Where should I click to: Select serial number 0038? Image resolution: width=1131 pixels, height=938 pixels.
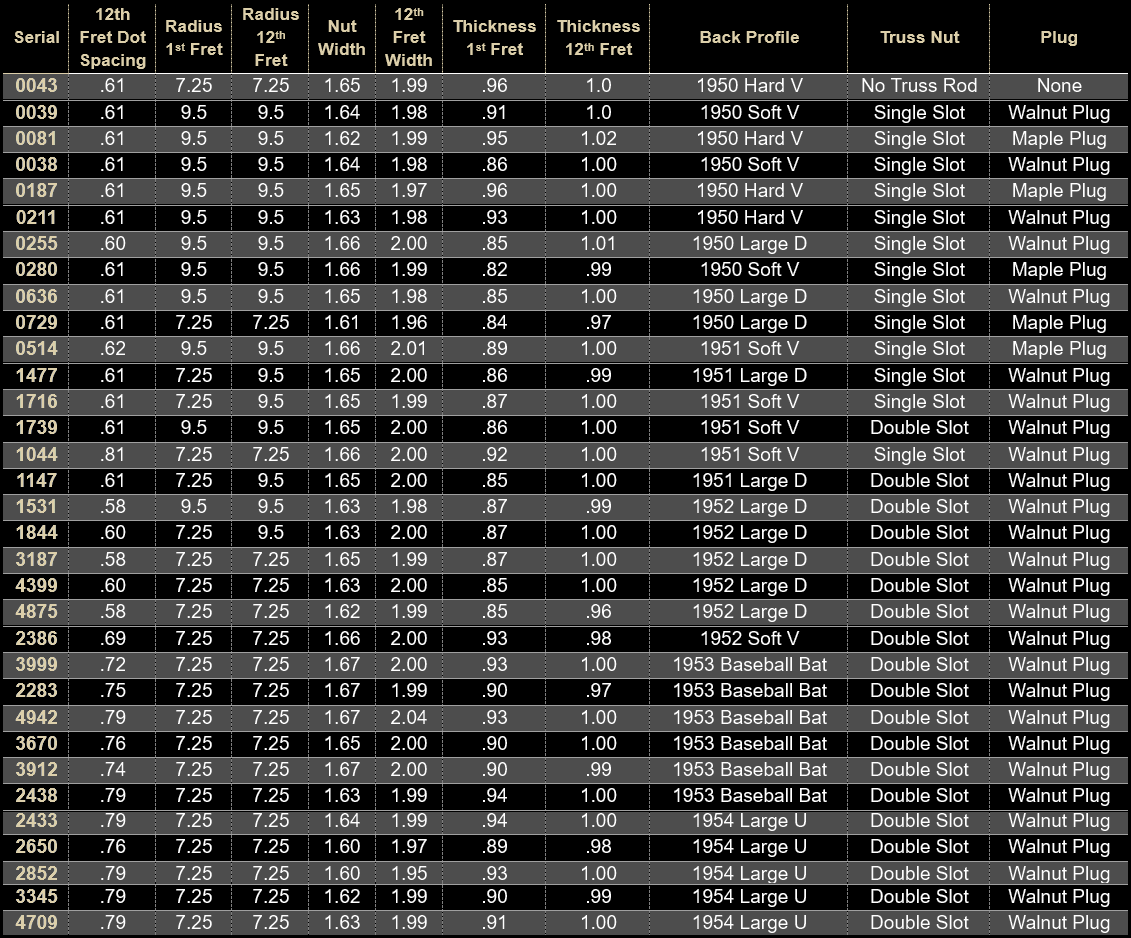click(37, 165)
